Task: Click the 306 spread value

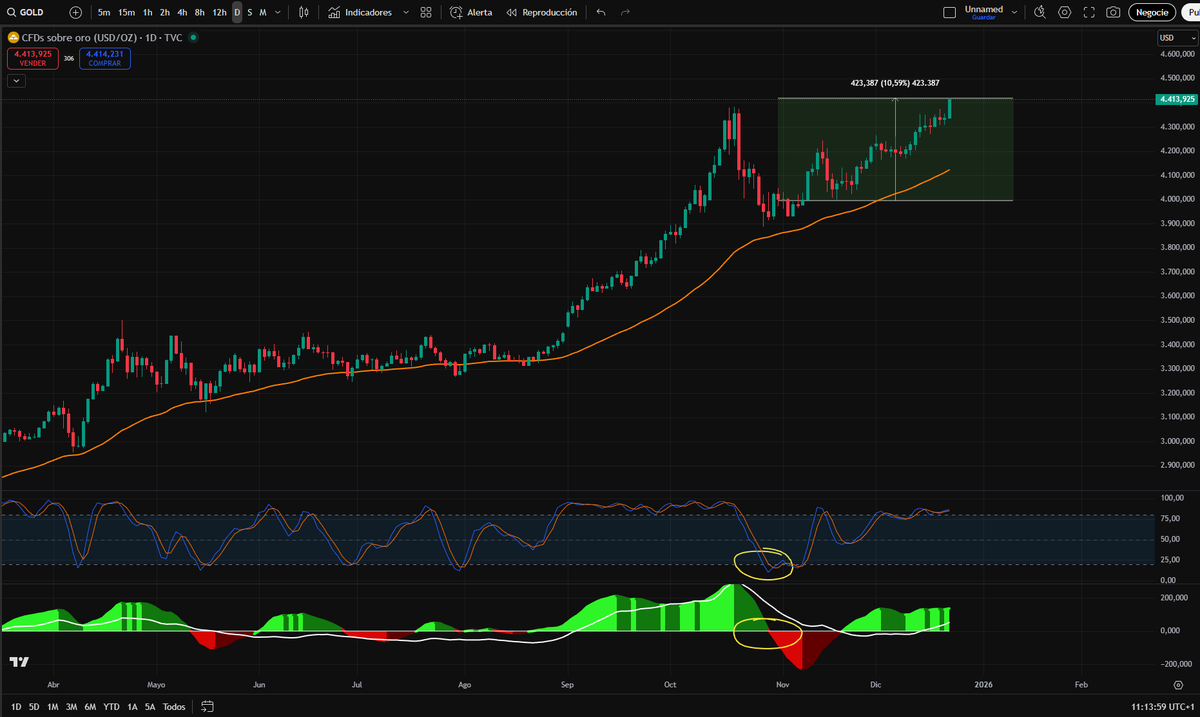Action: pos(69,59)
